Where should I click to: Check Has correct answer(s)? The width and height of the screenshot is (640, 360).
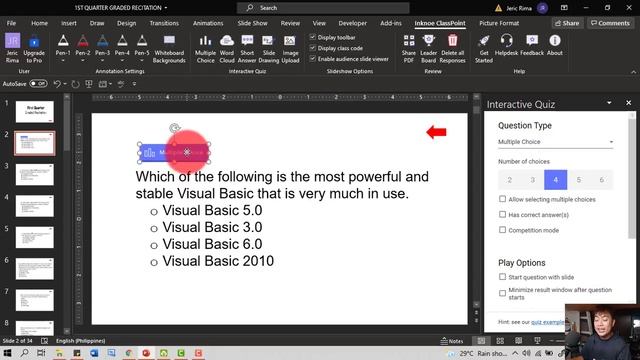pos(502,214)
